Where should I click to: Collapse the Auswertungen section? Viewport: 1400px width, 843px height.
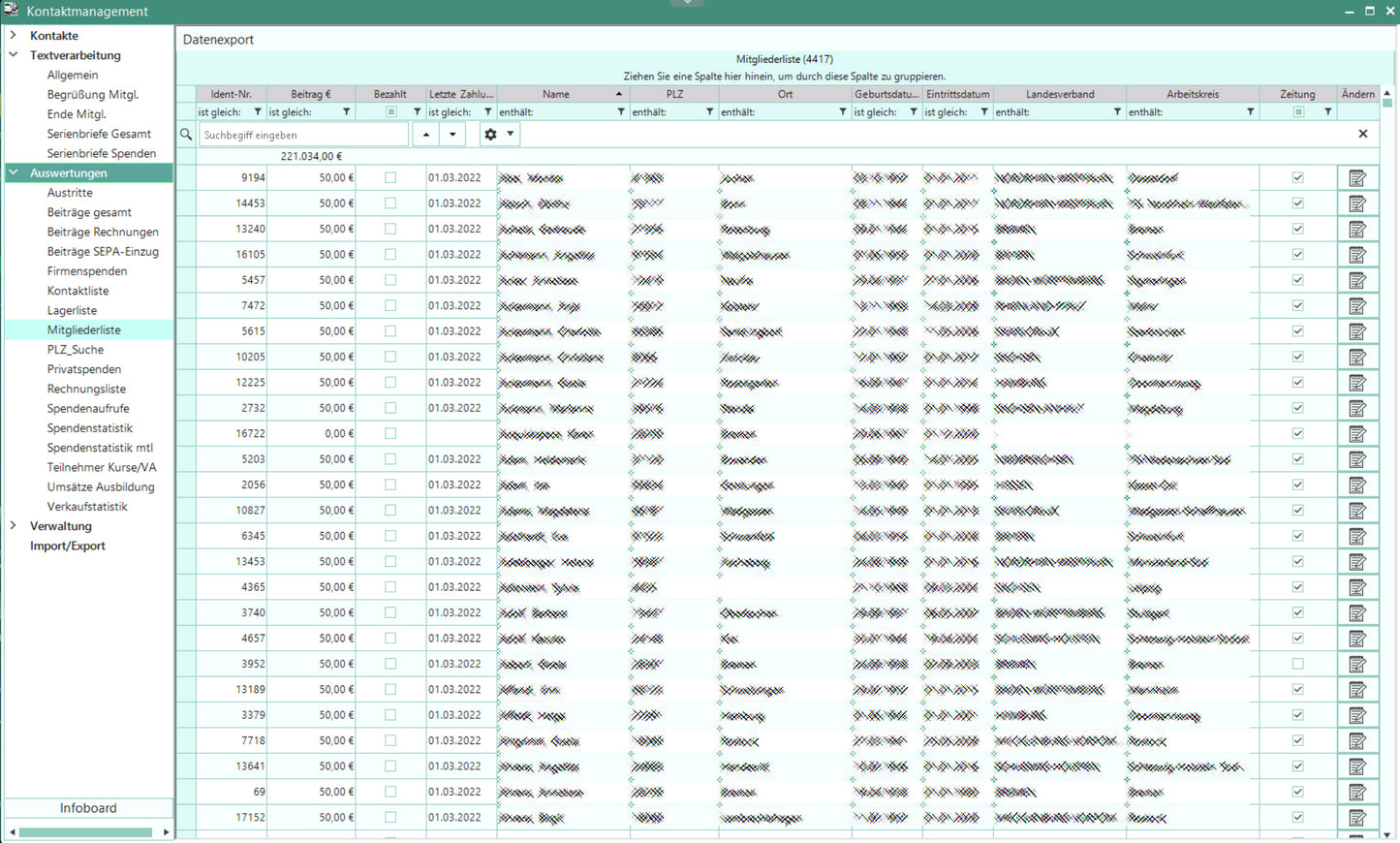point(14,172)
